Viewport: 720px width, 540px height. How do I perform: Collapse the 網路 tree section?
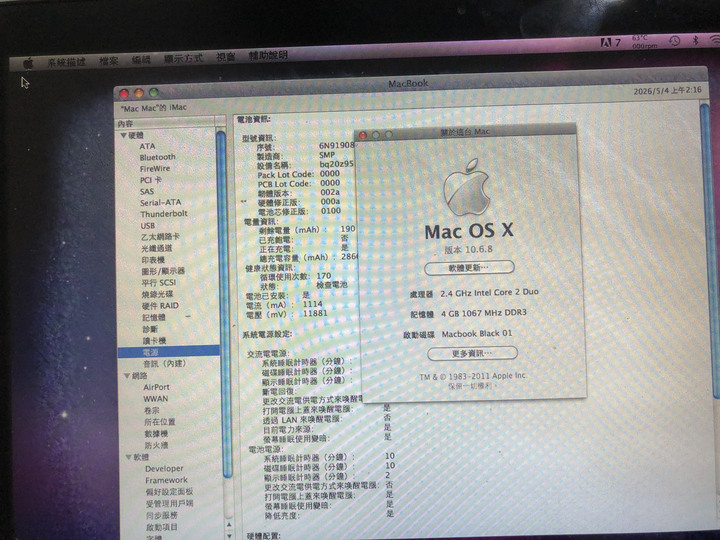click(127, 376)
